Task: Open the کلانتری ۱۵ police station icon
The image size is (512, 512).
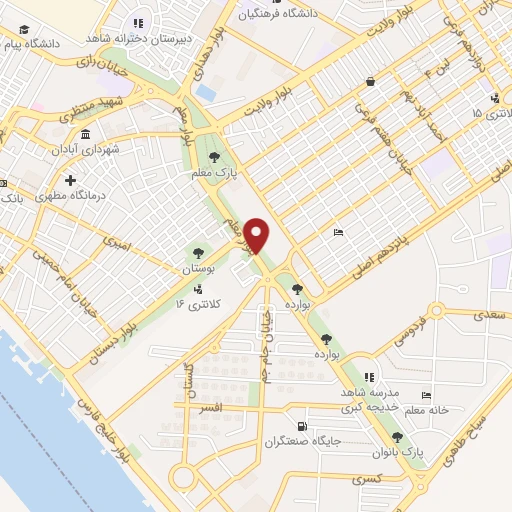Action: (495, 98)
